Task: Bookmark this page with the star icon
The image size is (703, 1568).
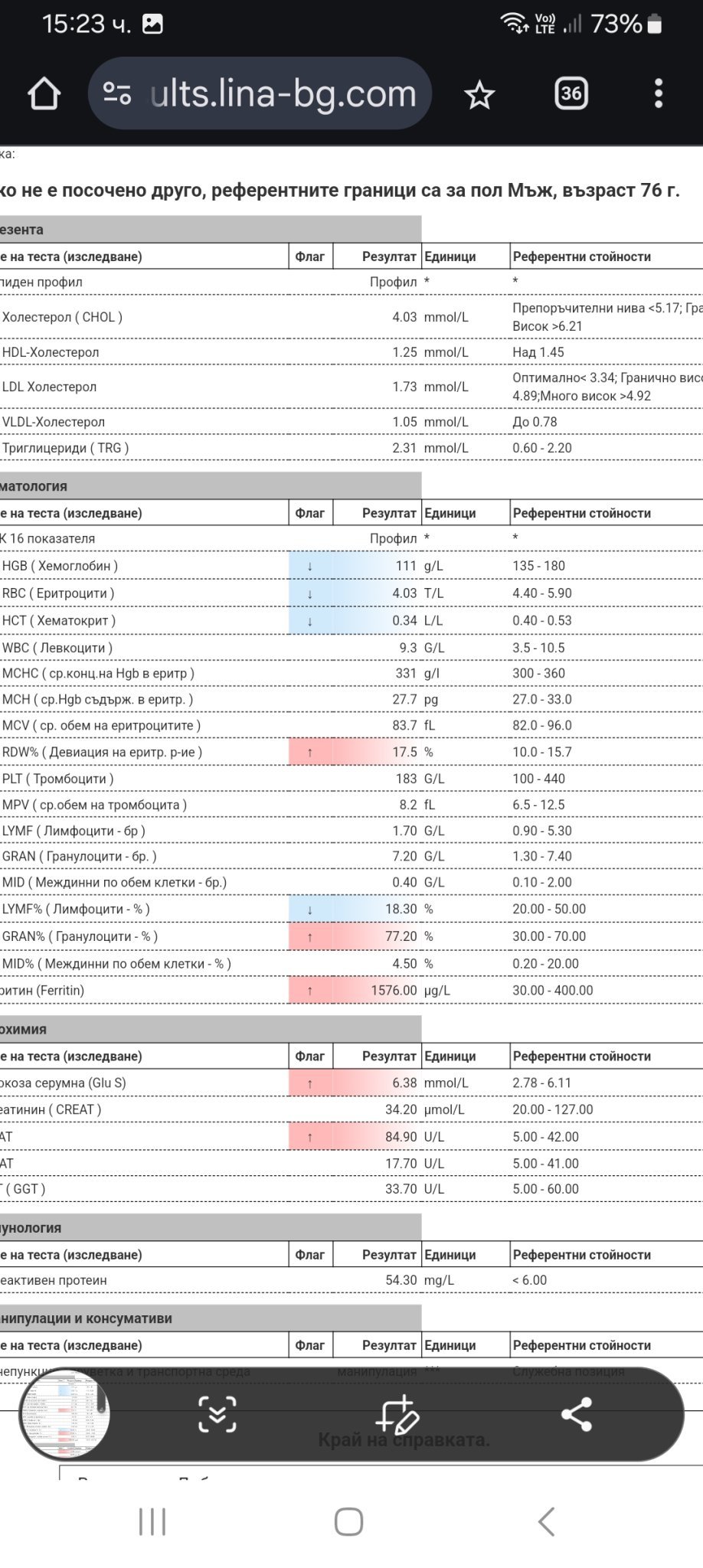Action: point(480,95)
